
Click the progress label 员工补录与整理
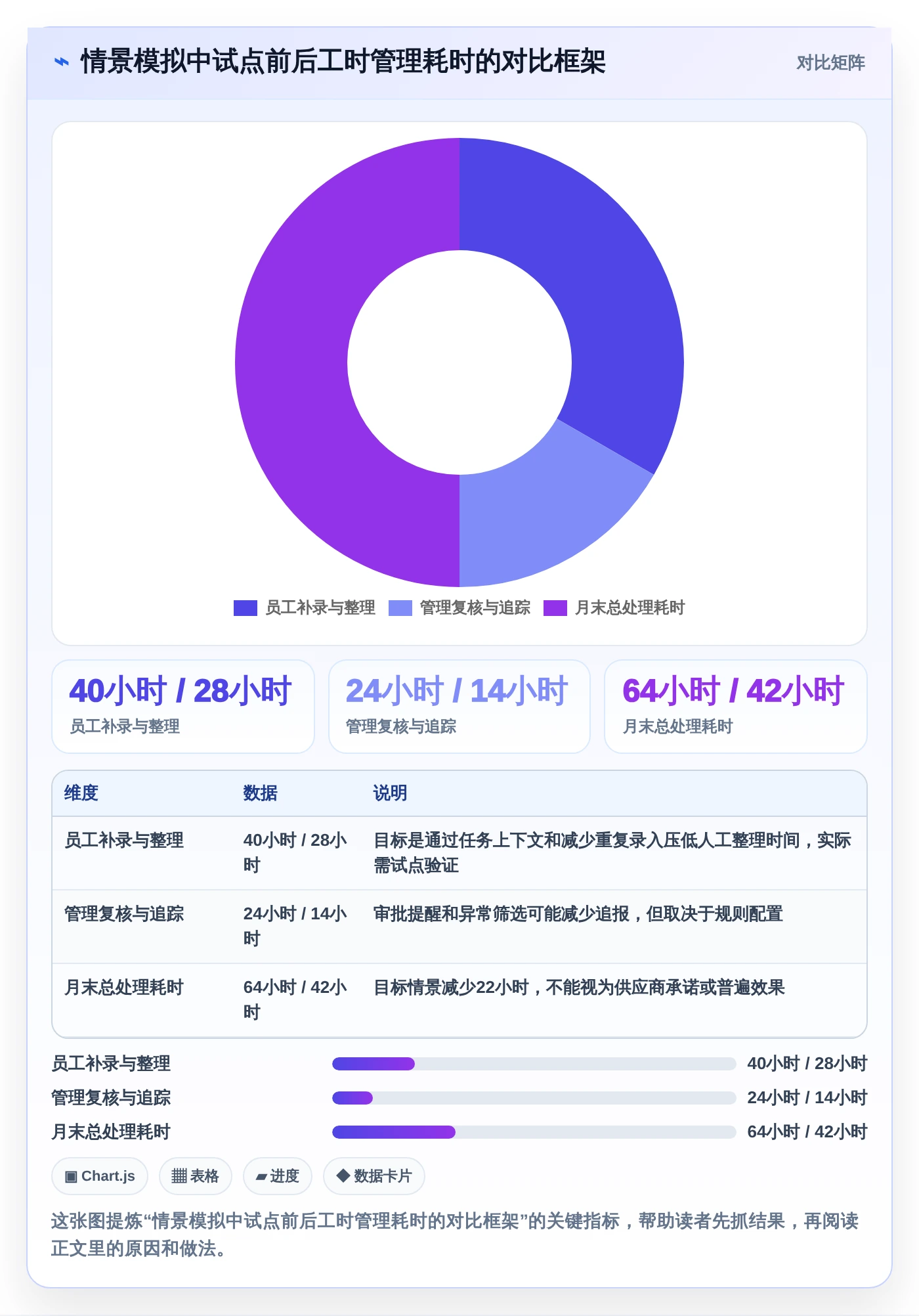pyautogui.click(x=111, y=1064)
